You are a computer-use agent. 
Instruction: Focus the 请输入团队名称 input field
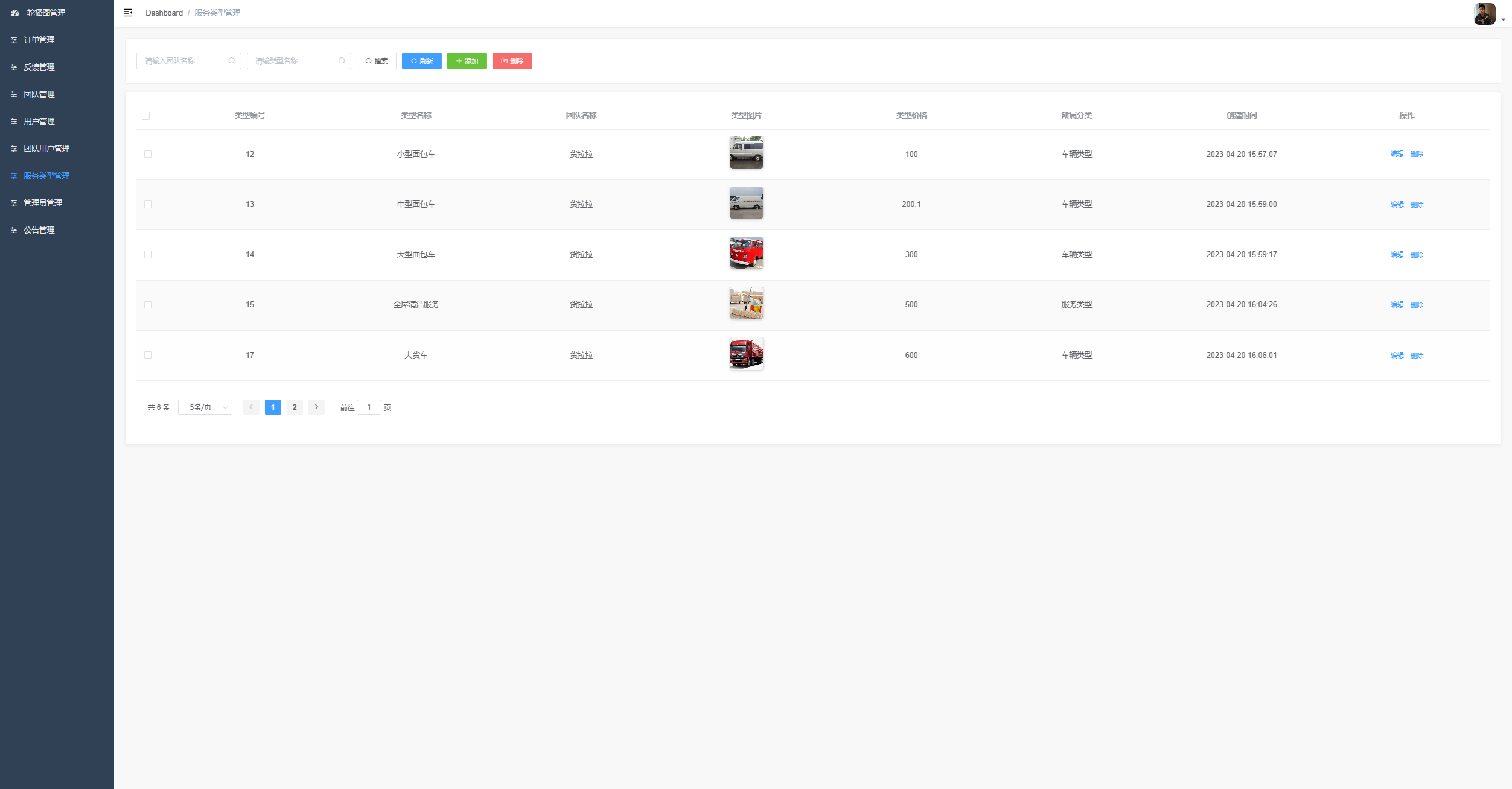click(x=184, y=61)
